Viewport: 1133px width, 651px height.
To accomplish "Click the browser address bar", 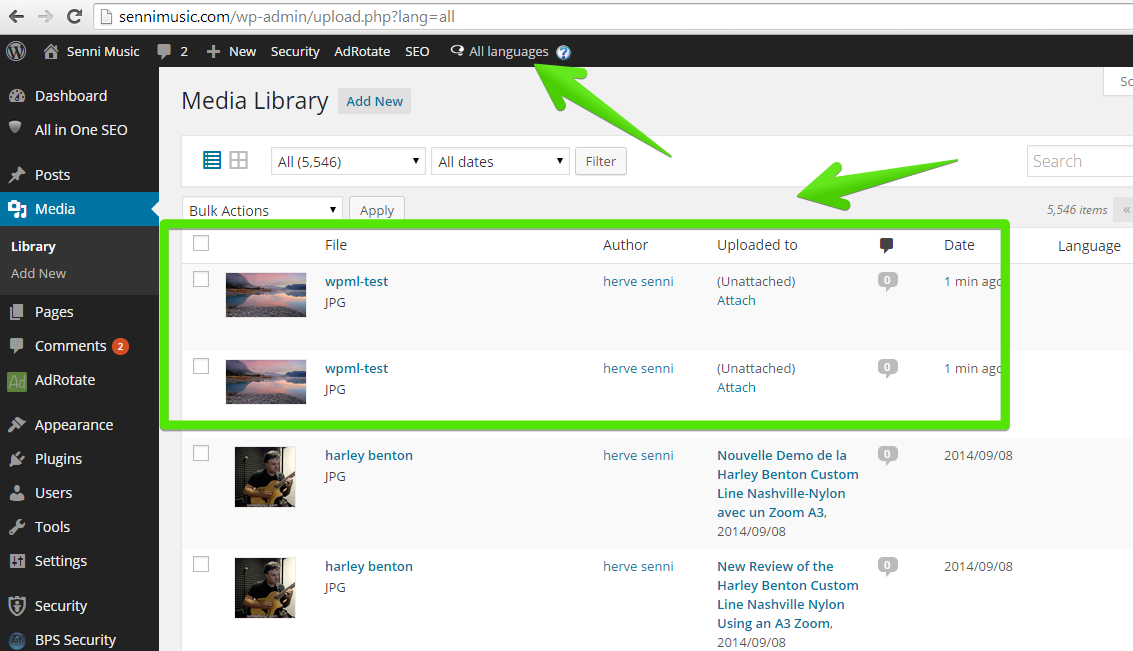I will (x=614, y=17).
